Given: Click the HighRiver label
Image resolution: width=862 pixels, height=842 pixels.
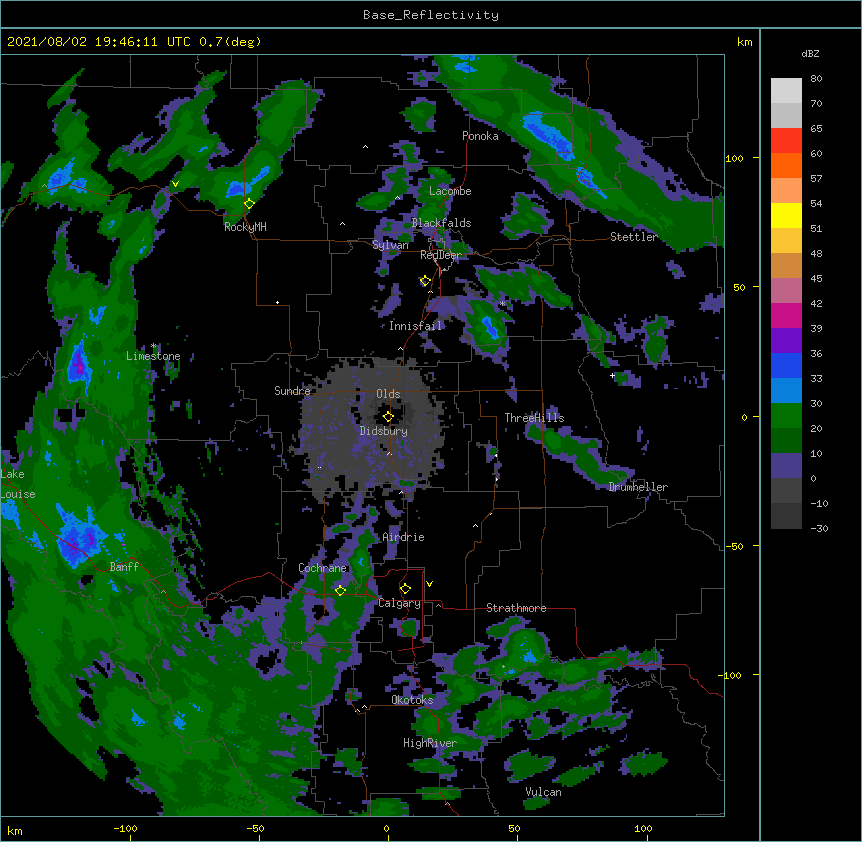Looking at the screenshot, I should 430,743.
